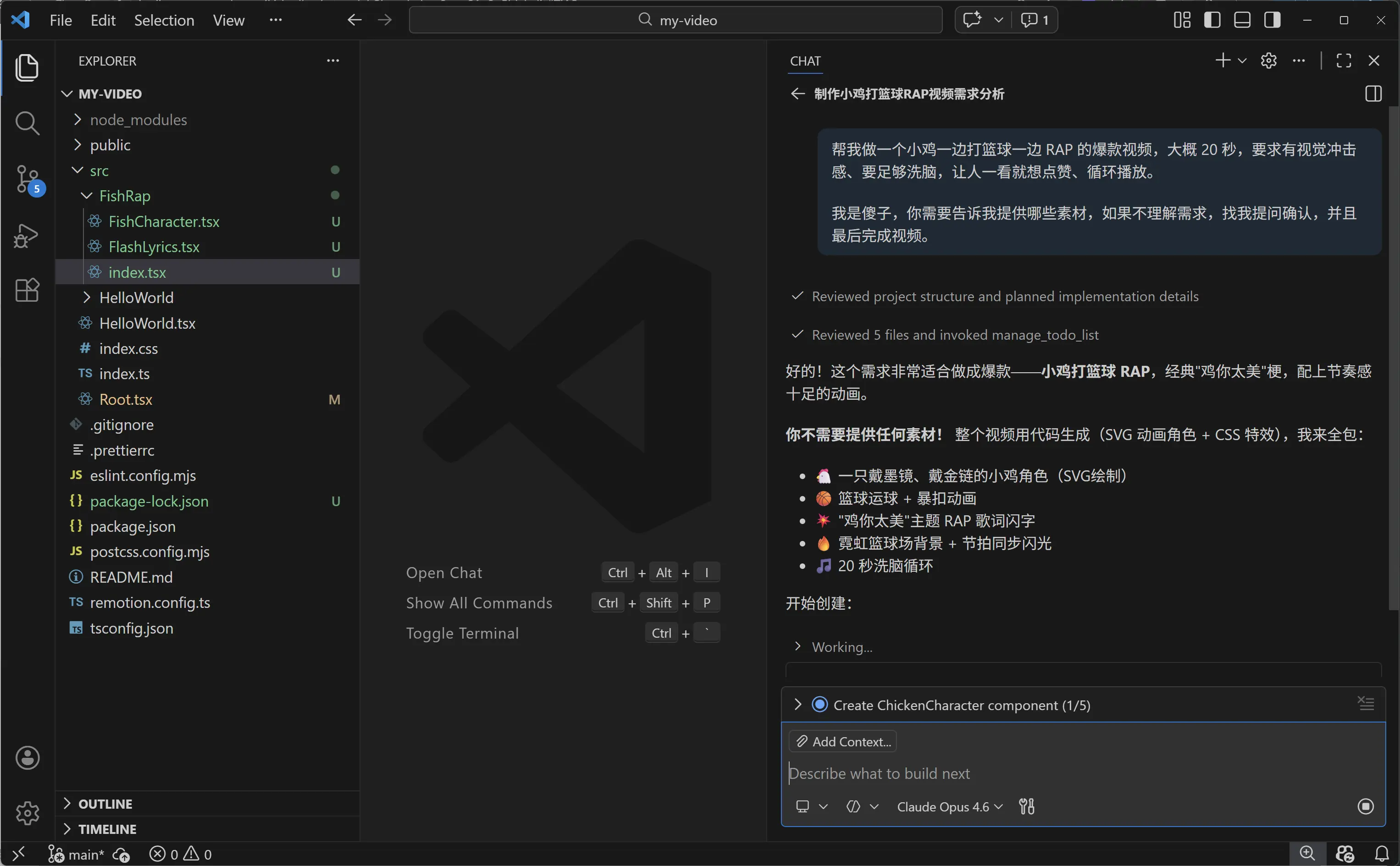
Task: Collapse the FishRap folder
Action: click(124, 196)
